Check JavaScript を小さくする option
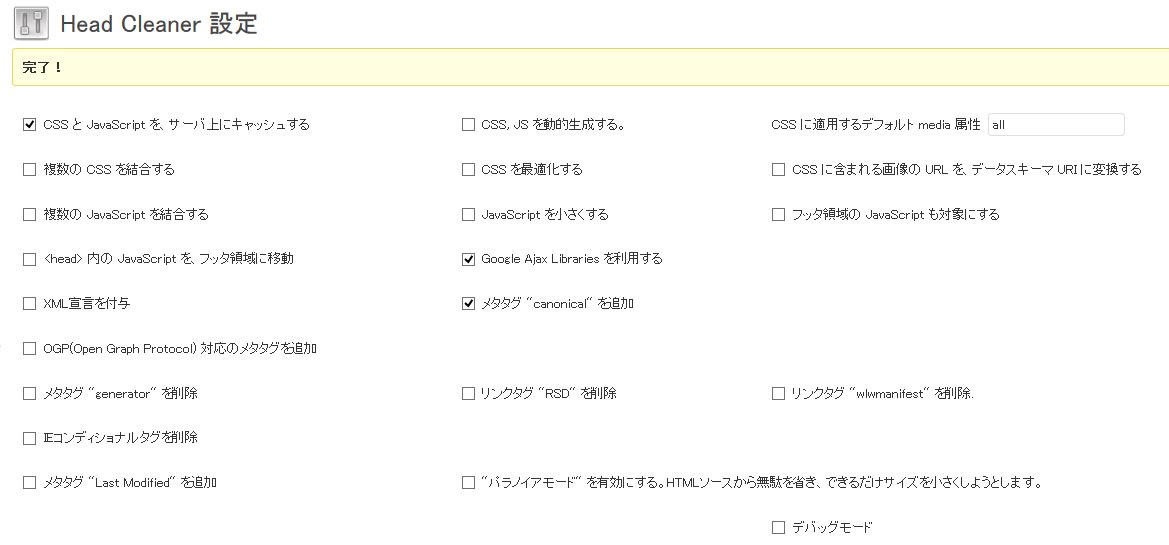 pyautogui.click(x=468, y=215)
